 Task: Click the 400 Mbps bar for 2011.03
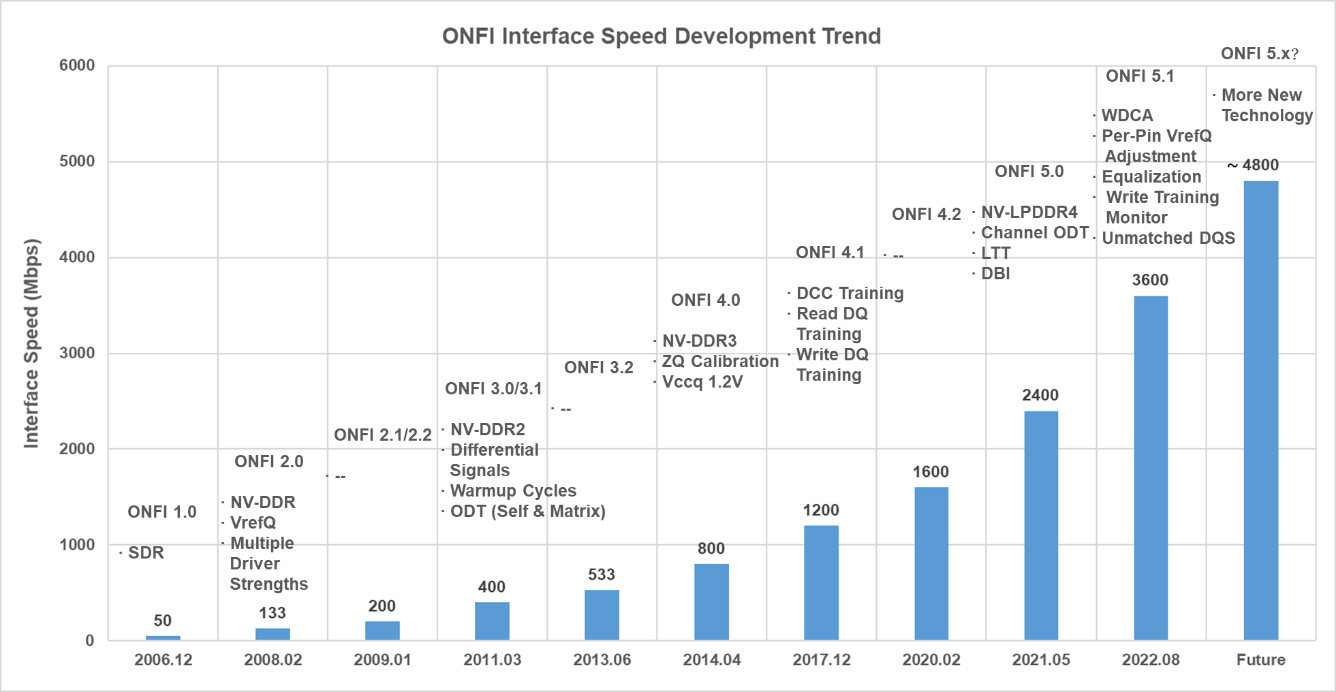(492, 621)
